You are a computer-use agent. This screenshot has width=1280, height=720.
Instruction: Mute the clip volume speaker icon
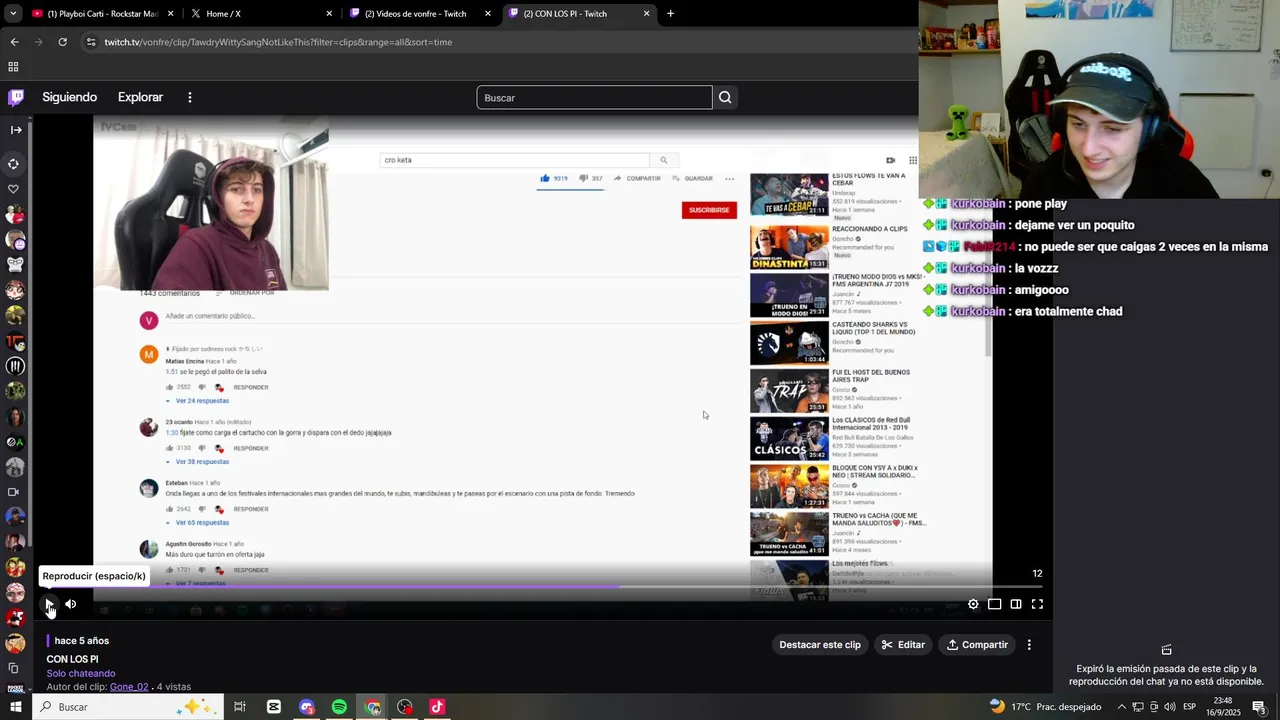pos(71,604)
